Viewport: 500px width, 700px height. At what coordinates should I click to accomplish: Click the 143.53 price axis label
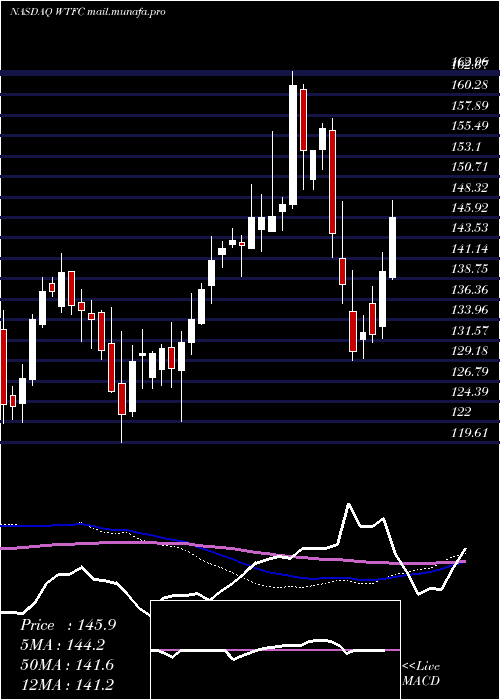469,228
